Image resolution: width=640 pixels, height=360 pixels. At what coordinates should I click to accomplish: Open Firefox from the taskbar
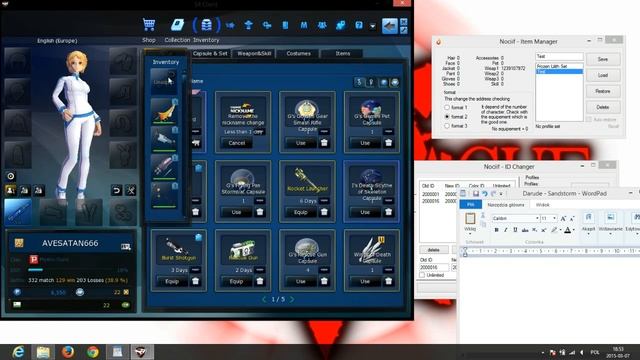coord(68,351)
